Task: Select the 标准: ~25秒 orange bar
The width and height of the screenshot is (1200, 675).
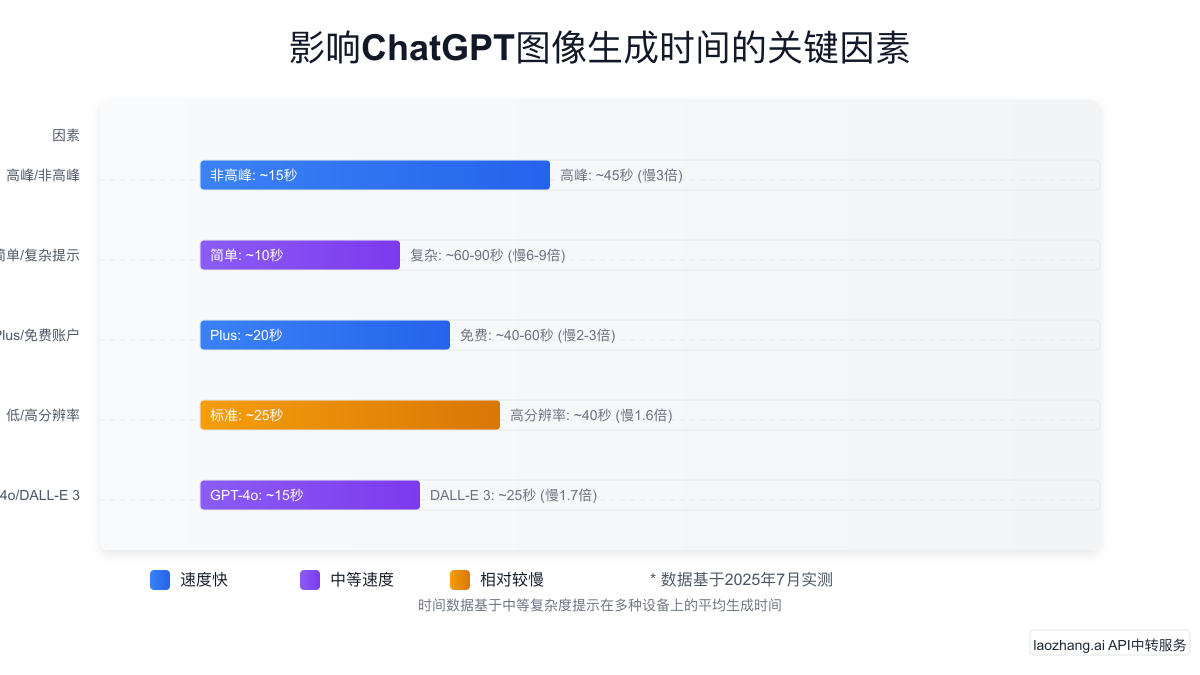Action: (350, 415)
